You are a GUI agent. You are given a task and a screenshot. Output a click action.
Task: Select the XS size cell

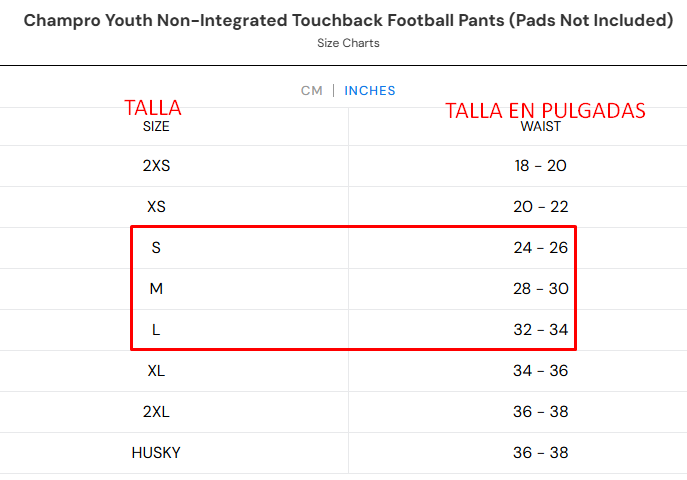(x=156, y=207)
